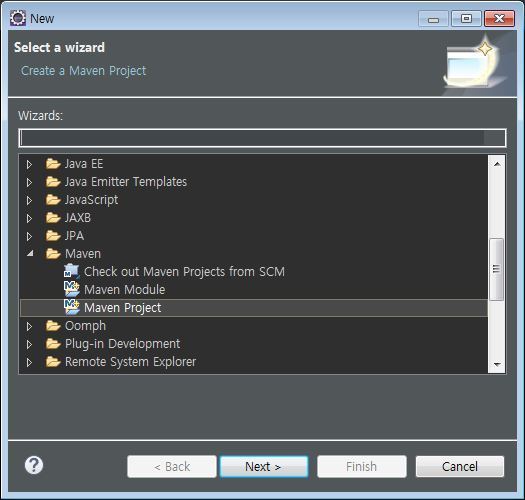
Task: Select the 'JavaScript' row label
Action: 91,200
